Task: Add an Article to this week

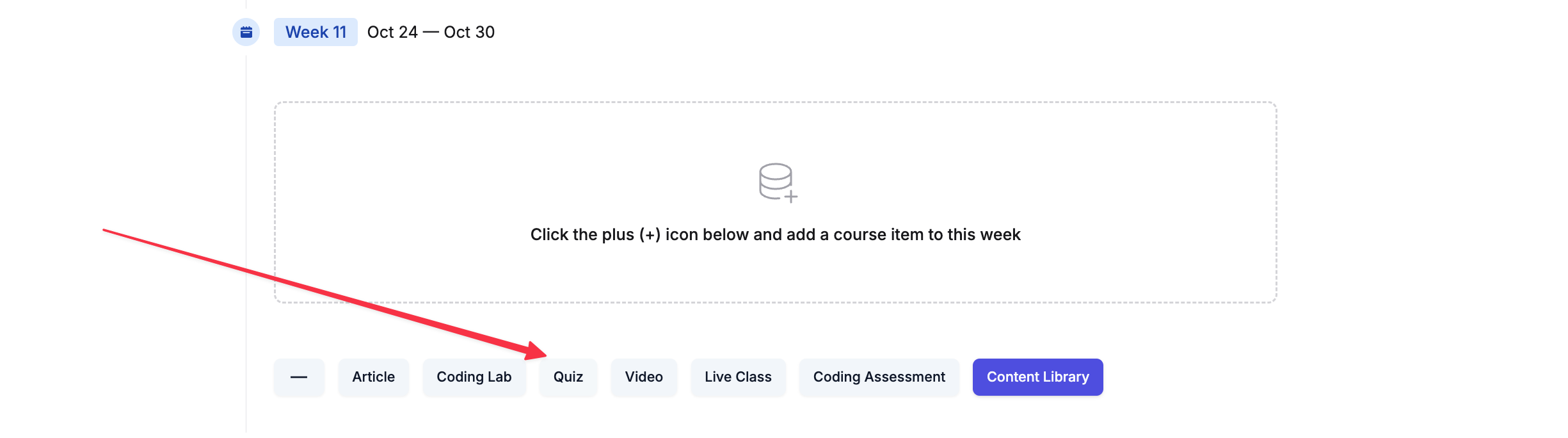Action: pyautogui.click(x=373, y=377)
